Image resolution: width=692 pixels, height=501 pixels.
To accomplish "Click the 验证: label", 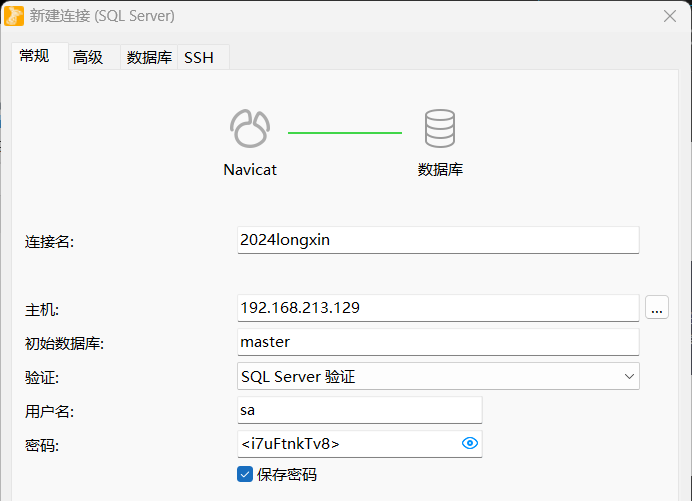I will [x=42, y=378].
